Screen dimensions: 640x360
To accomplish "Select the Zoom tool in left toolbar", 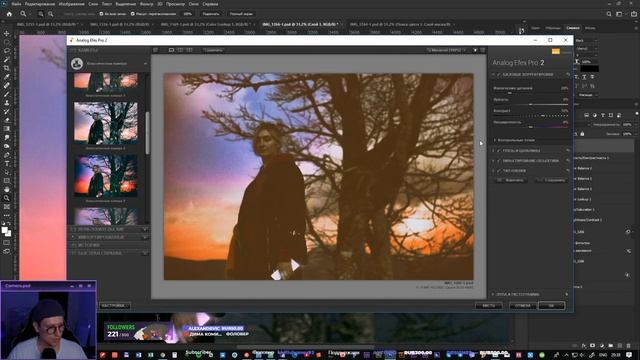I will 7,198.
